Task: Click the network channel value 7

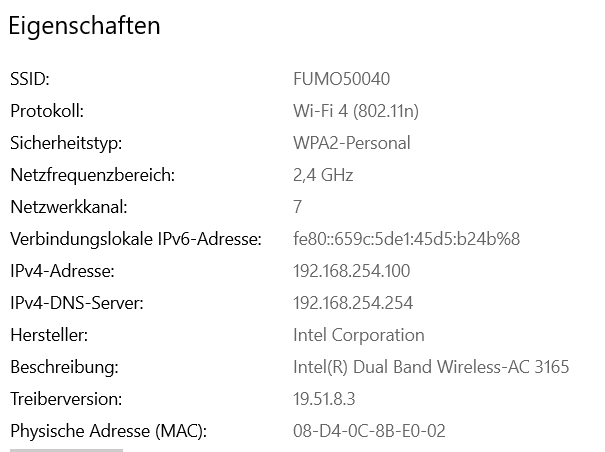Action: tap(297, 207)
